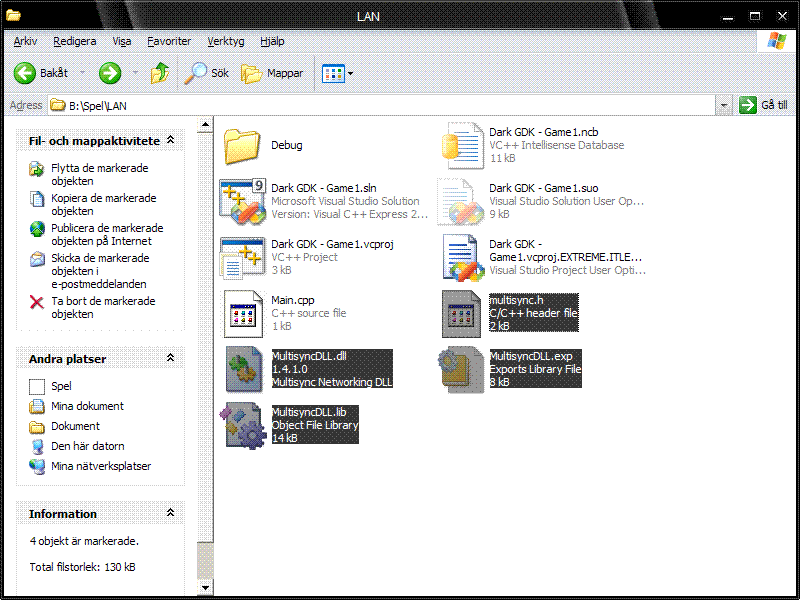Click the red X delete icon
800x600 pixels.
pos(37,302)
